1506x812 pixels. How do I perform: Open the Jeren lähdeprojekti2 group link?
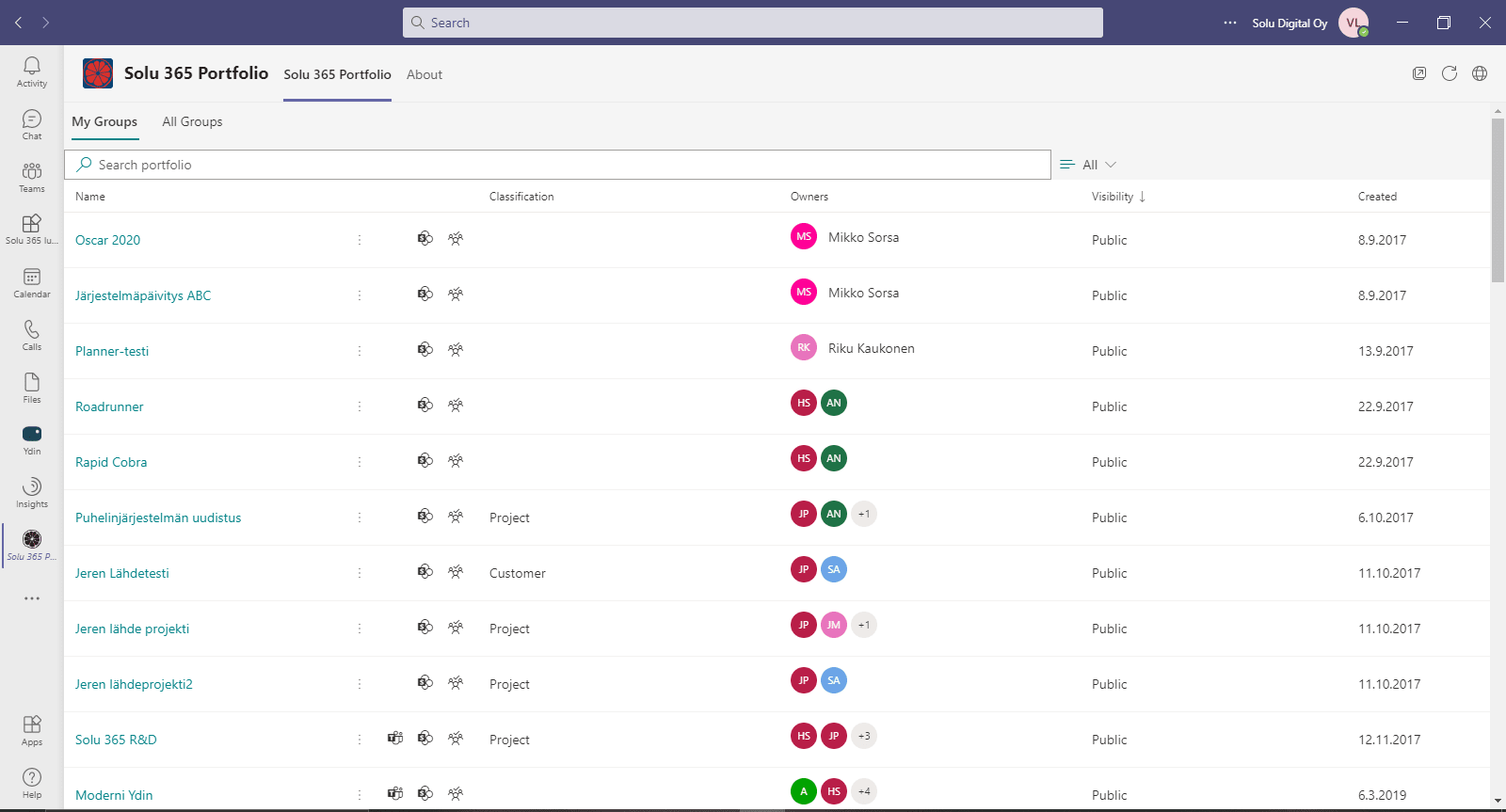(134, 684)
